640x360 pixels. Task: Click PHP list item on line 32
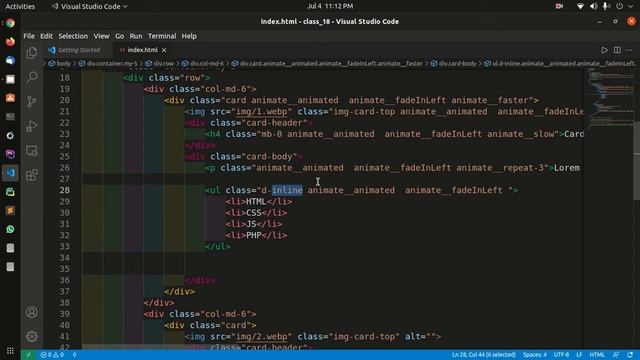pos(256,235)
